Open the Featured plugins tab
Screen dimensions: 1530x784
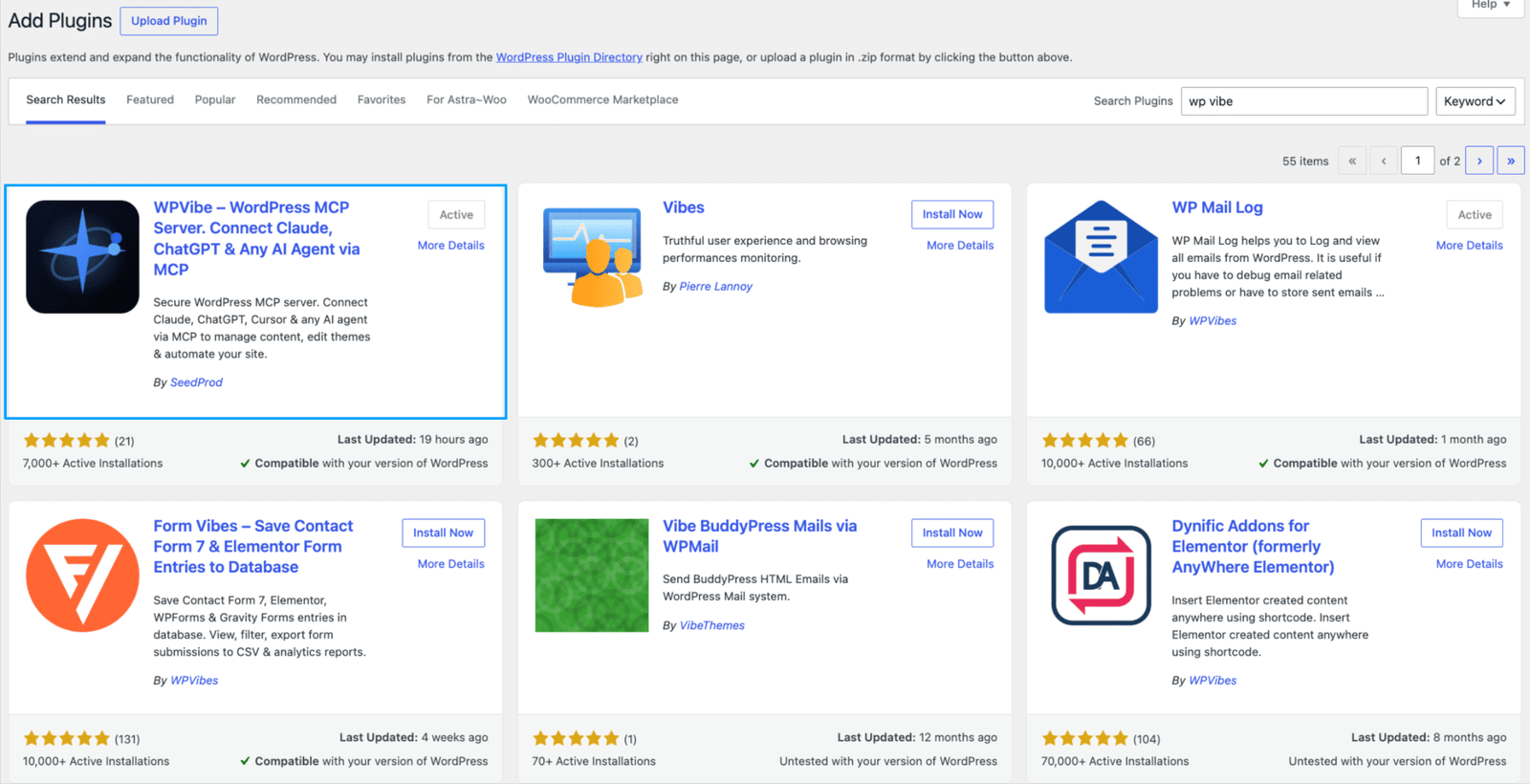pos(150,99)
